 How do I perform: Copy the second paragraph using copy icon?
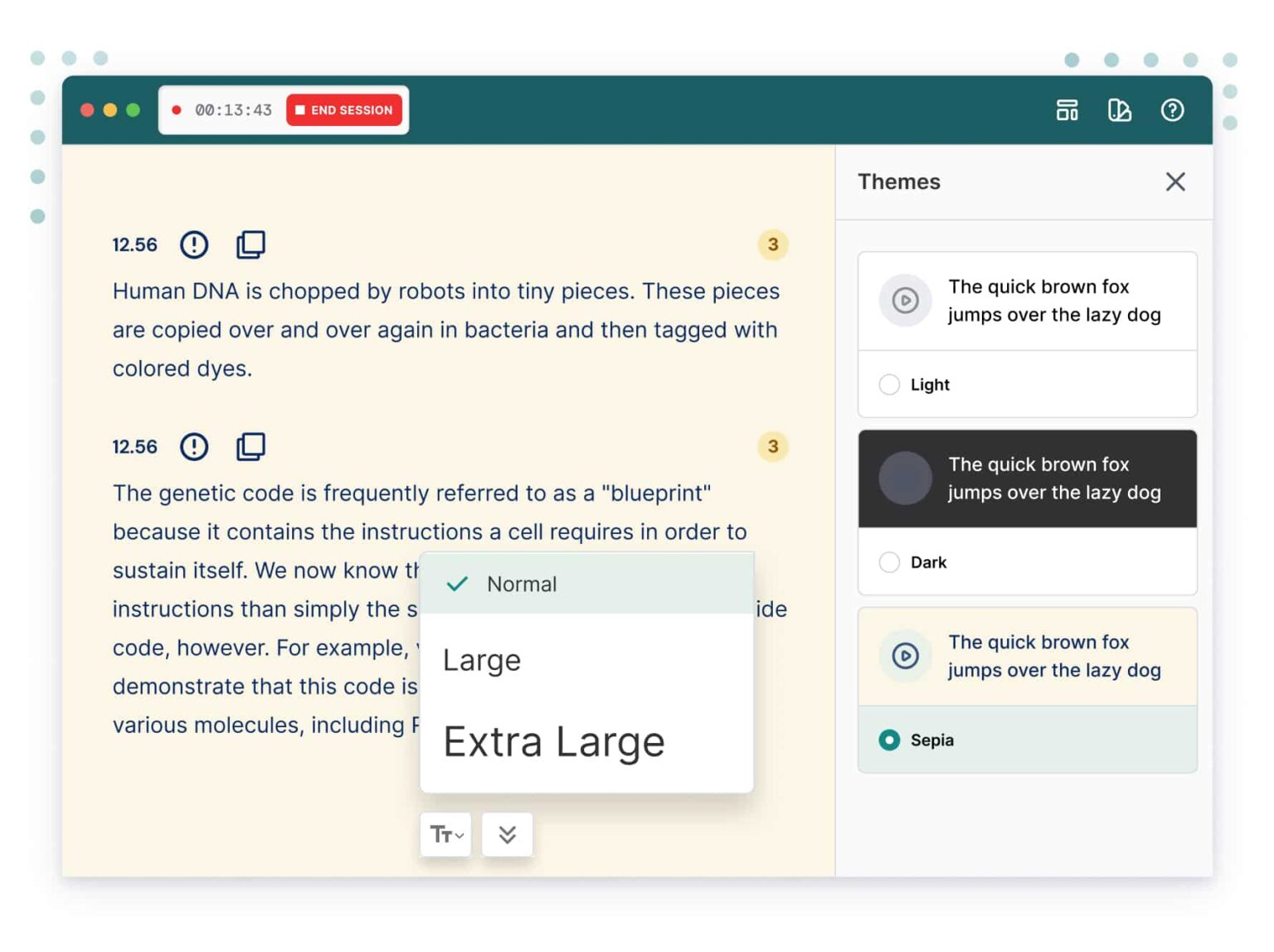(250, 447)
